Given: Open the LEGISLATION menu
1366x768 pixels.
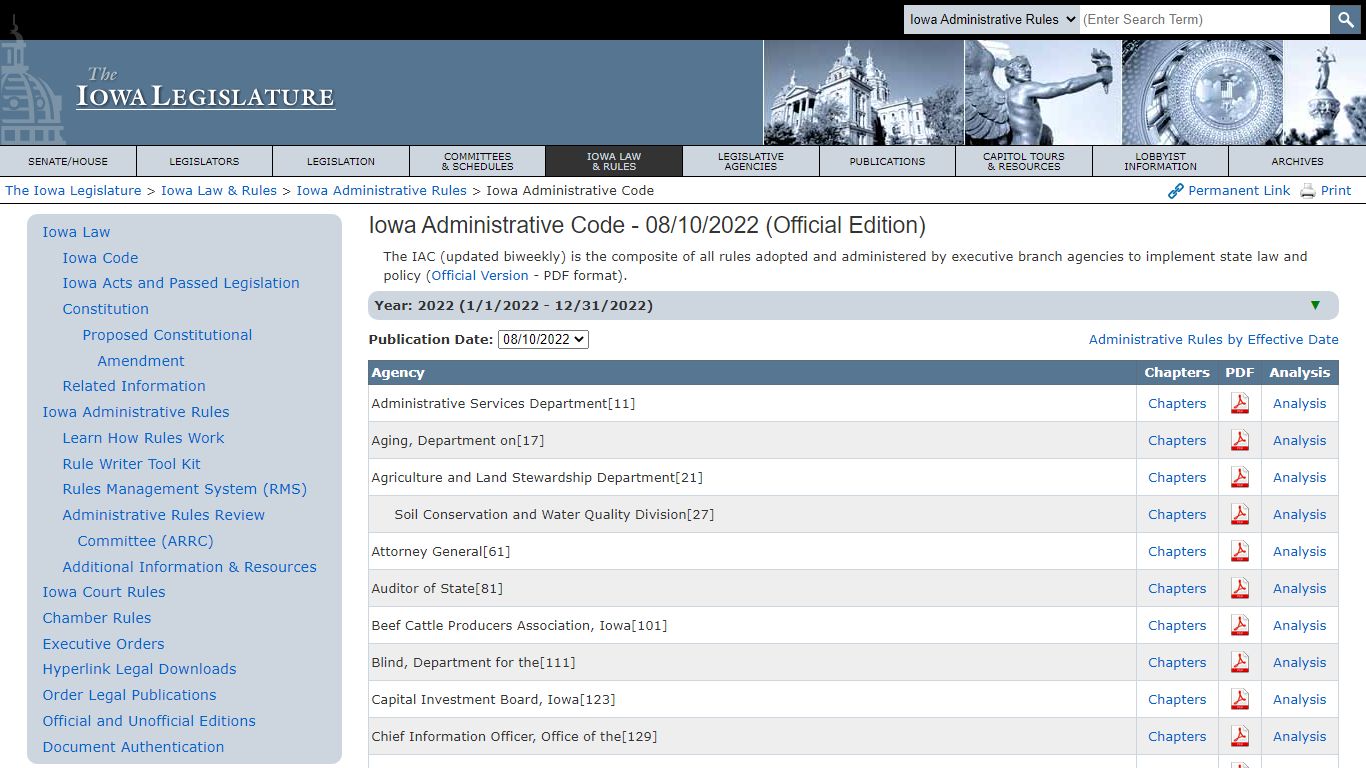Looking at the screenshot, I should (x=341, y=161).
